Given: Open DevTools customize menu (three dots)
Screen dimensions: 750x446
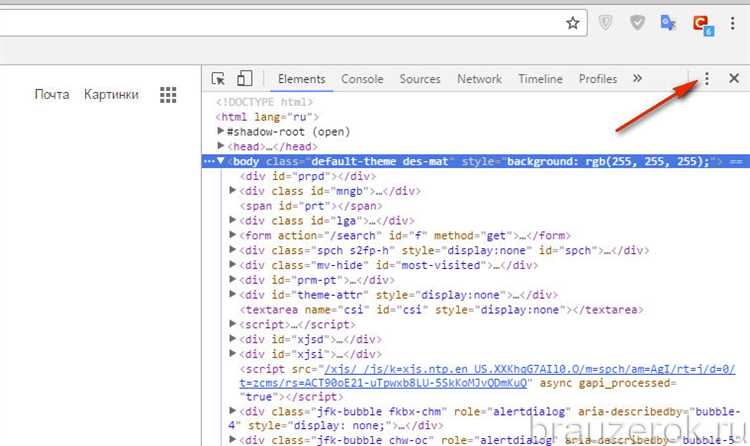Looking at the screenshot, I should pos(707,79).
